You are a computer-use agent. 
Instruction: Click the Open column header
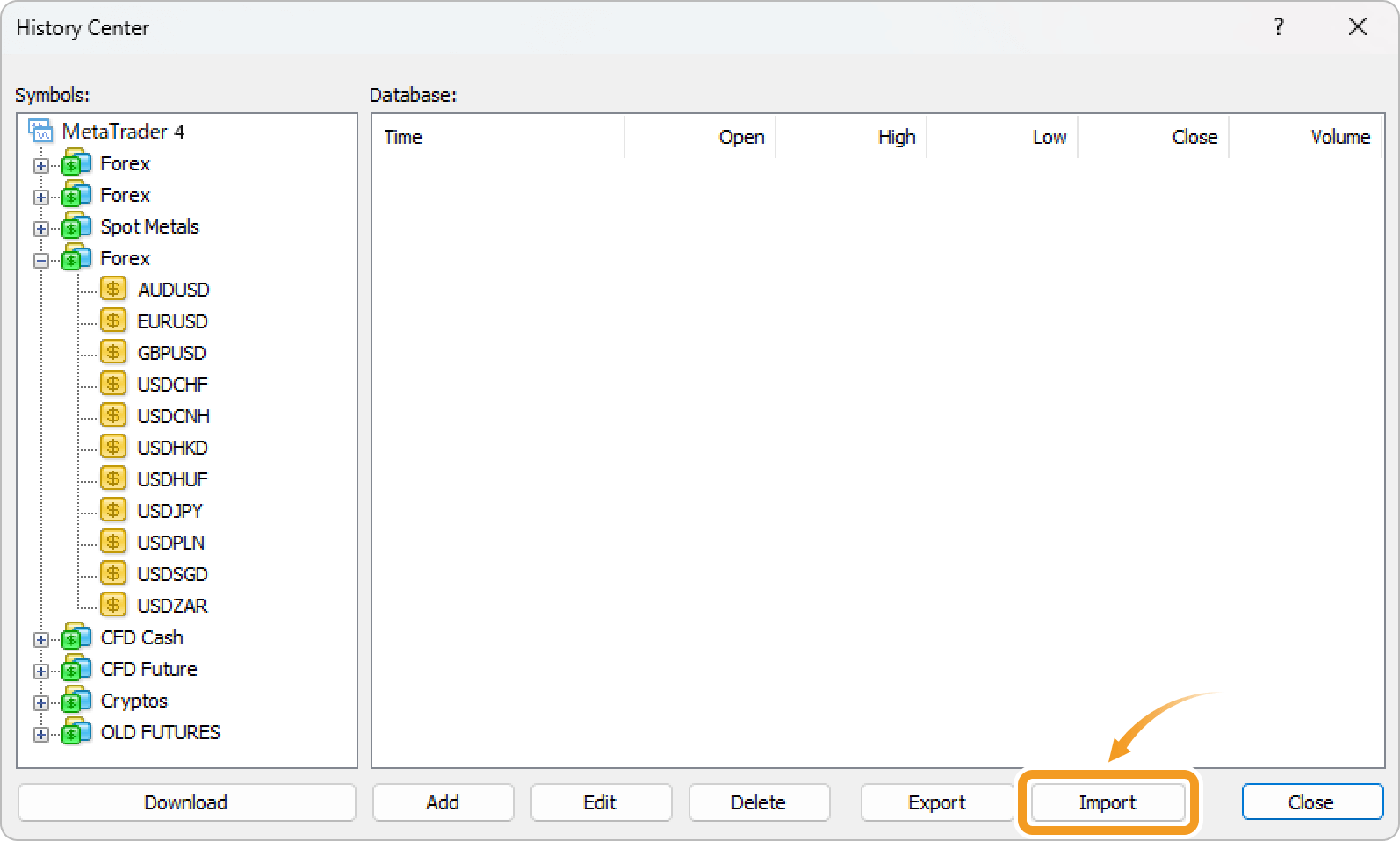coord(700,137)
